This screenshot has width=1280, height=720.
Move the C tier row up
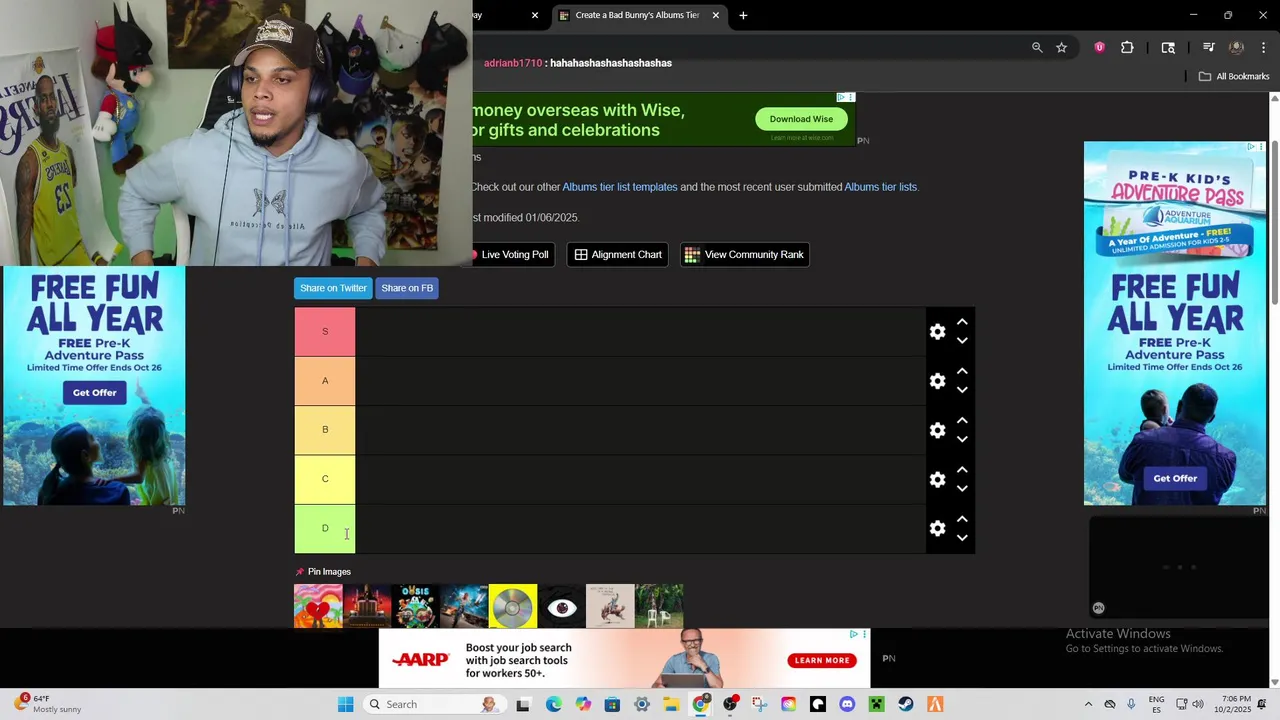tap(962, 469)
